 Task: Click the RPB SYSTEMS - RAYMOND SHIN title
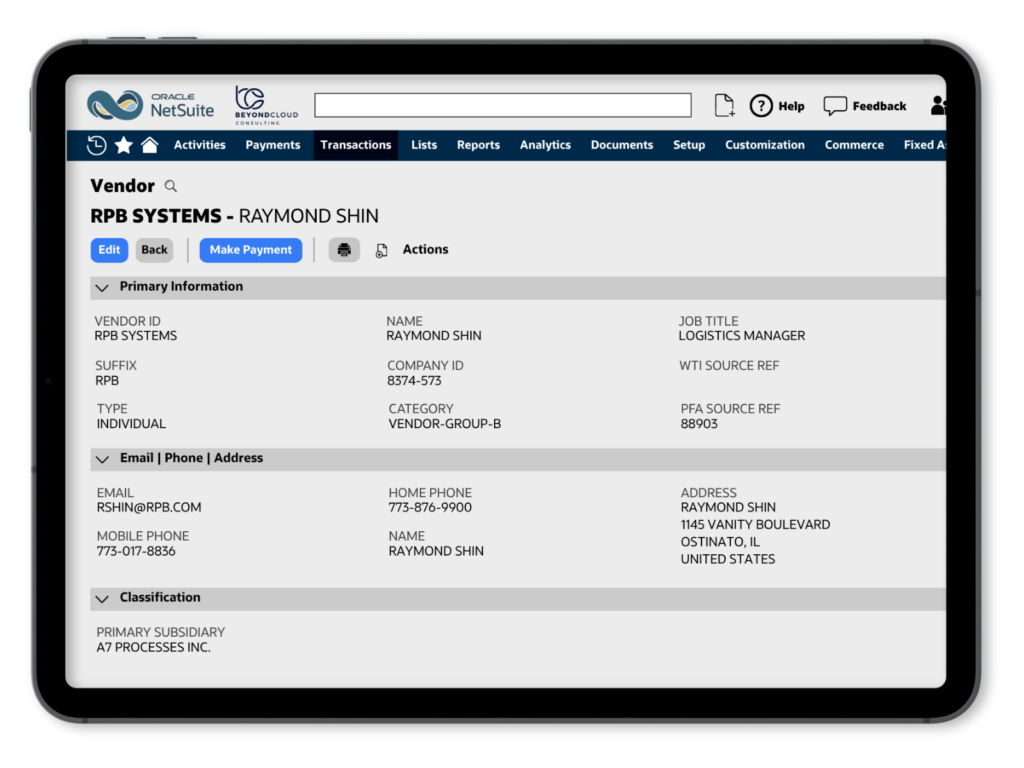click(x=234, y=216)
